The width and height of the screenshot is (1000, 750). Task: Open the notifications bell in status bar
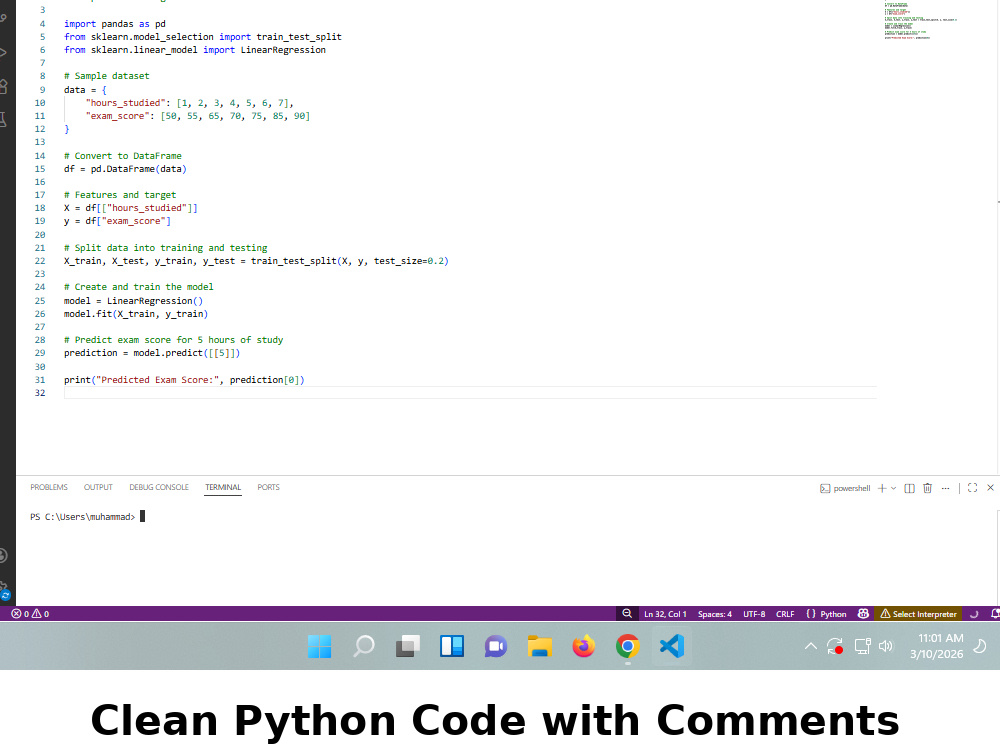995,614
